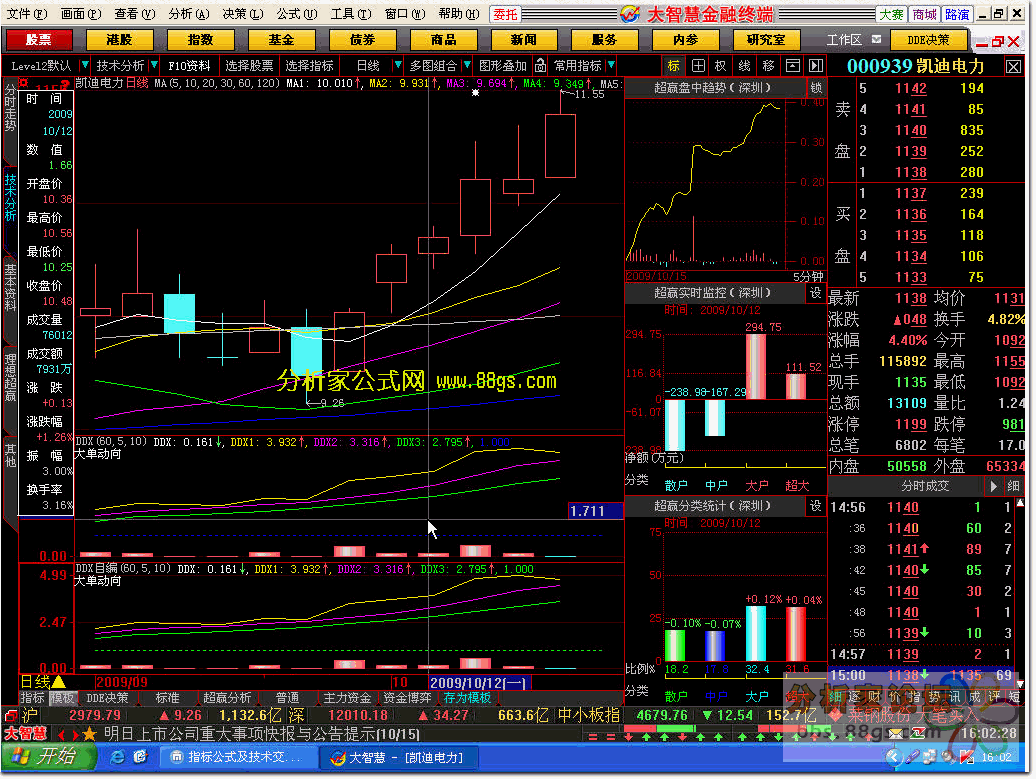Open the 日线 period dropdown arrow
Viewport: 1036px width, 779px height.
click(x=397, y=65)
